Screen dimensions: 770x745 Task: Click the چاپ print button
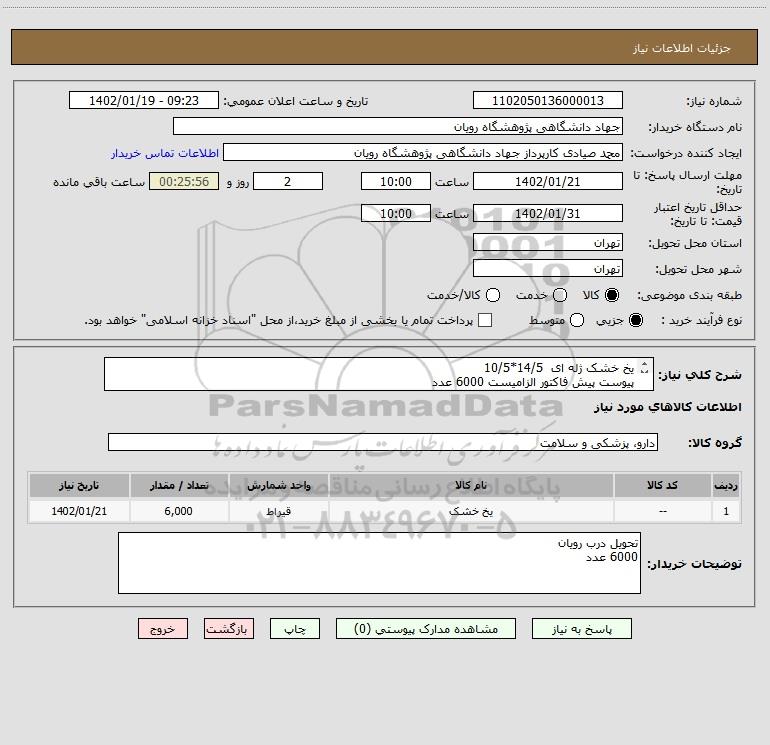[x=295, y=629]
